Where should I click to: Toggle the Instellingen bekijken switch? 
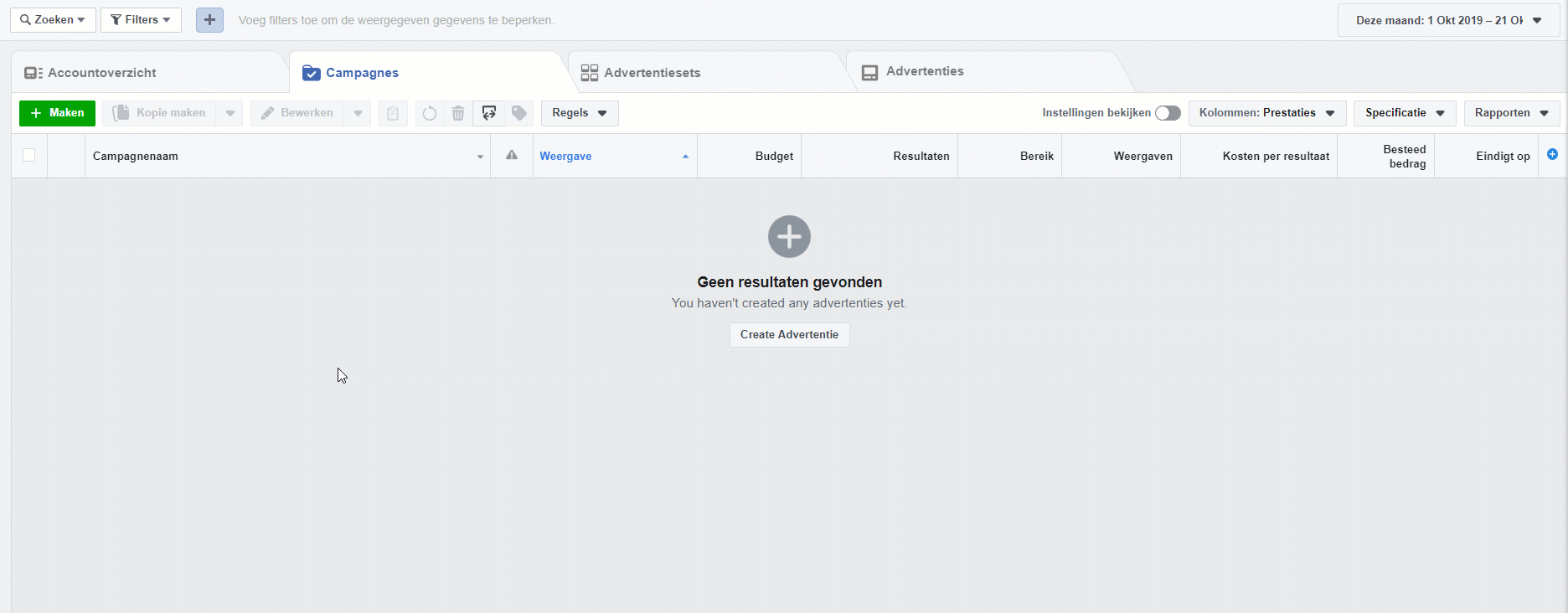click(x=1168, y=113)
